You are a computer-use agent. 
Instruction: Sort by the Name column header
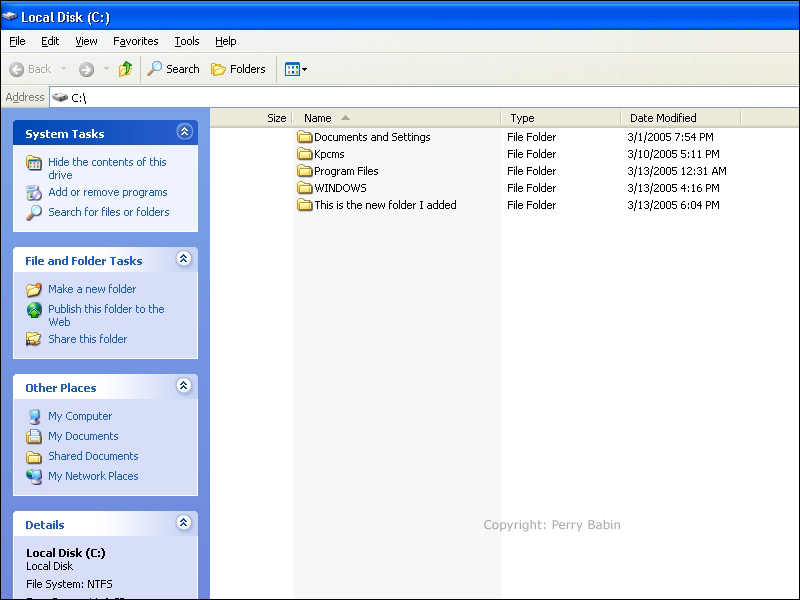(x=396, y=118)
